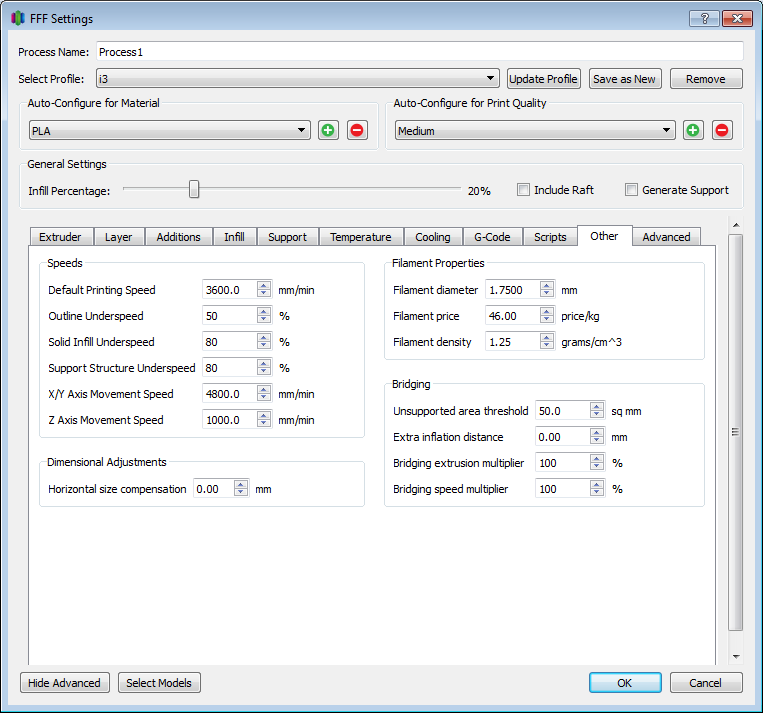
Task: Click the Remove profile button
Action: pos(706,79)
